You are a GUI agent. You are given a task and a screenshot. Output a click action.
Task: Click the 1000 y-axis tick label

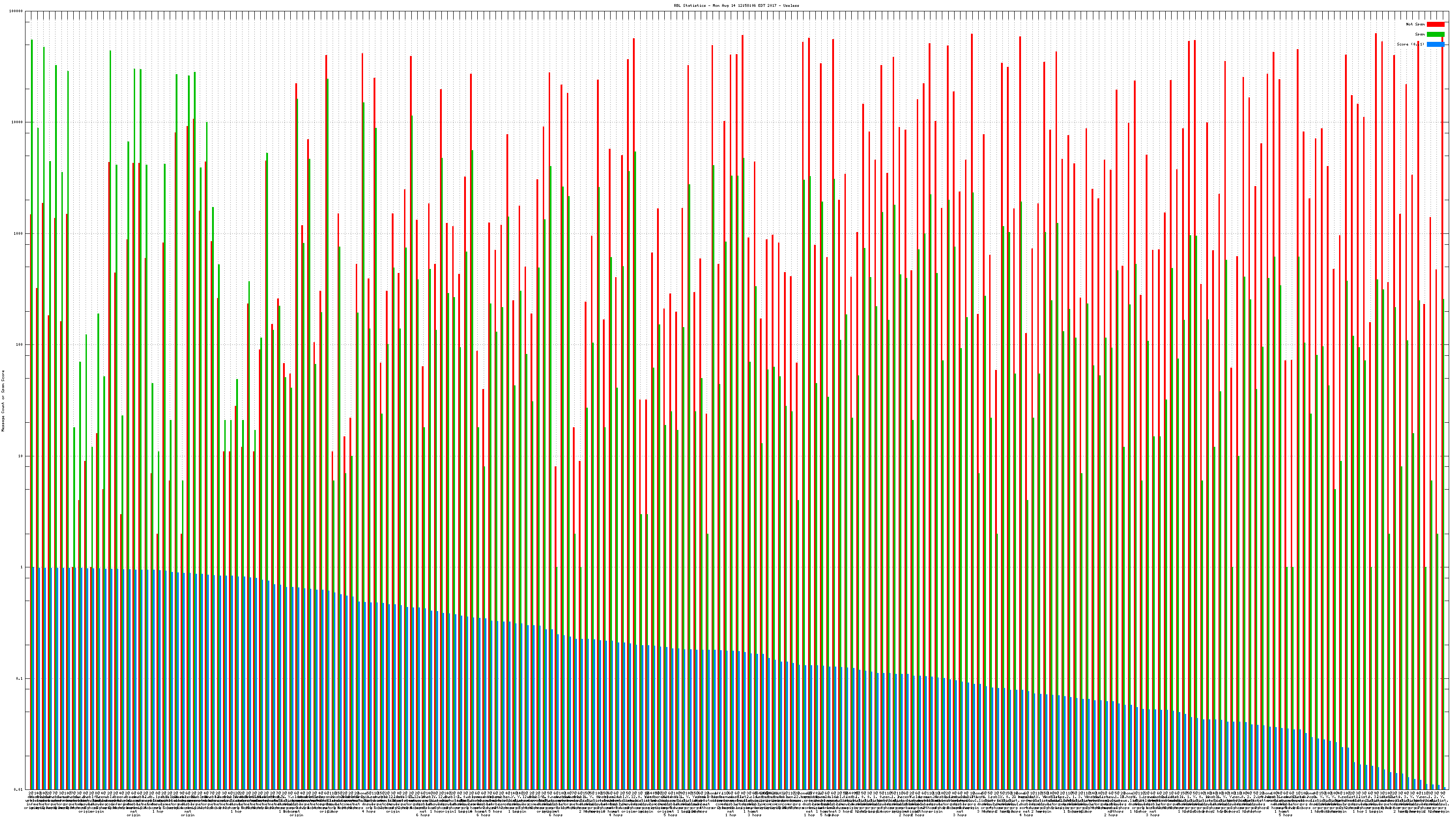(x=19, y=233)
